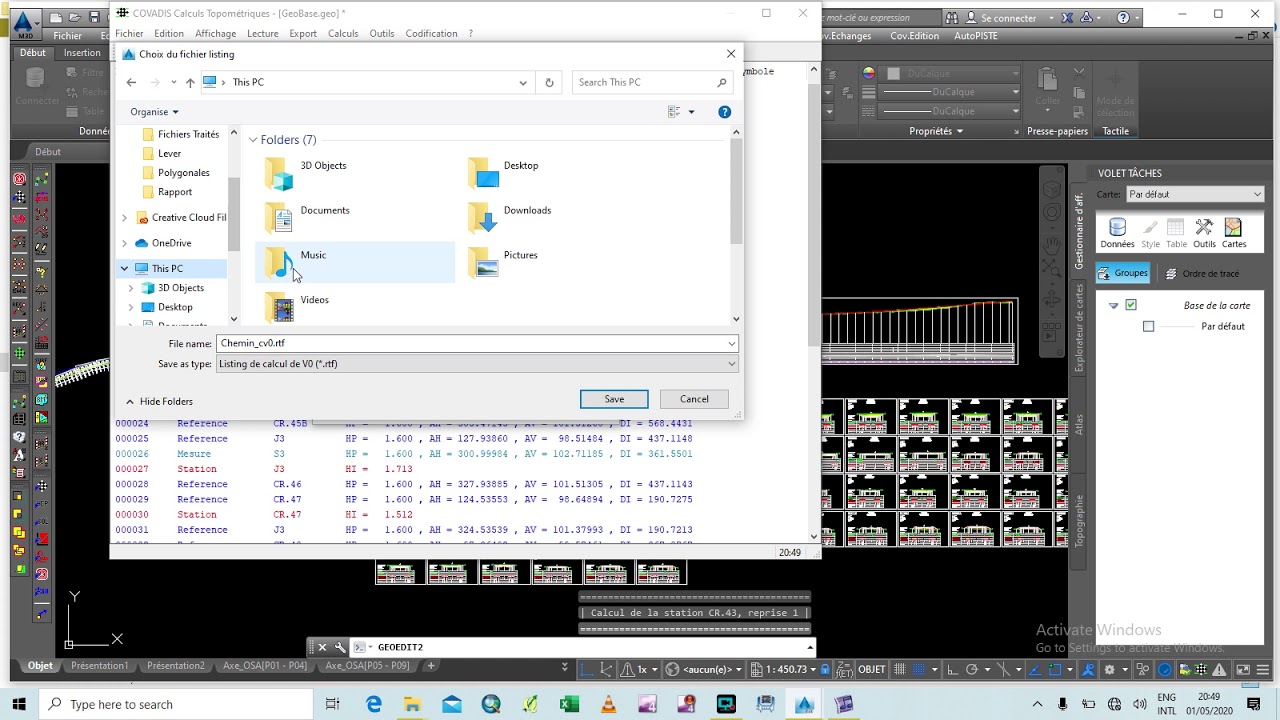Switch to Présentation1 layout tab
The image size is (1280, 720).
(x=99, y=666)
